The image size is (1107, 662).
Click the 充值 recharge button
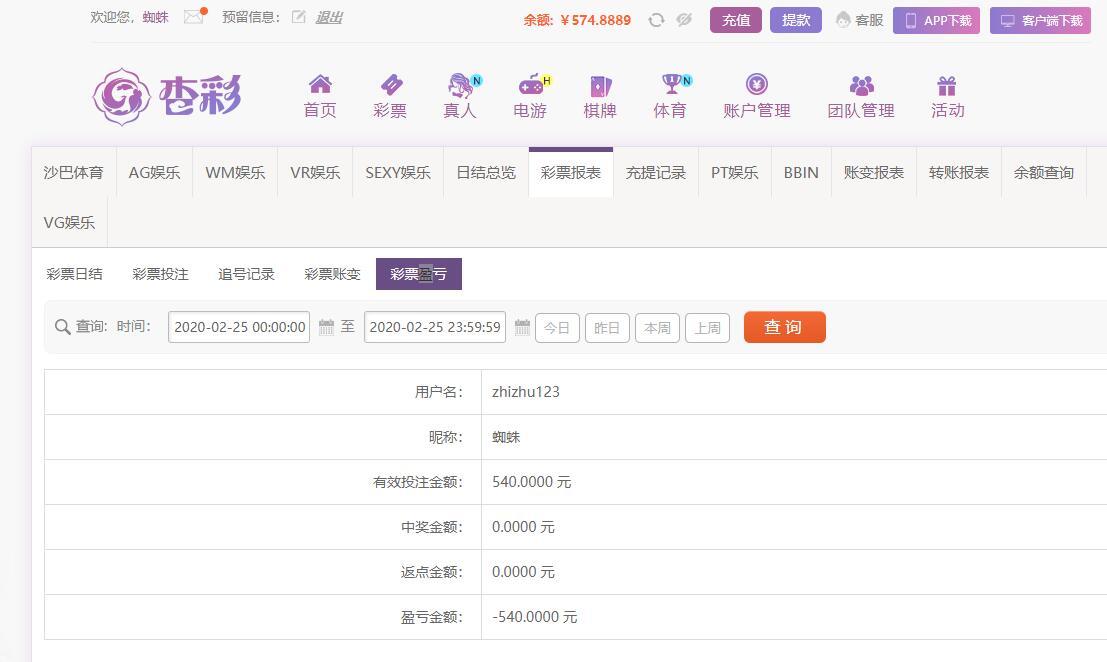(736, 20)
